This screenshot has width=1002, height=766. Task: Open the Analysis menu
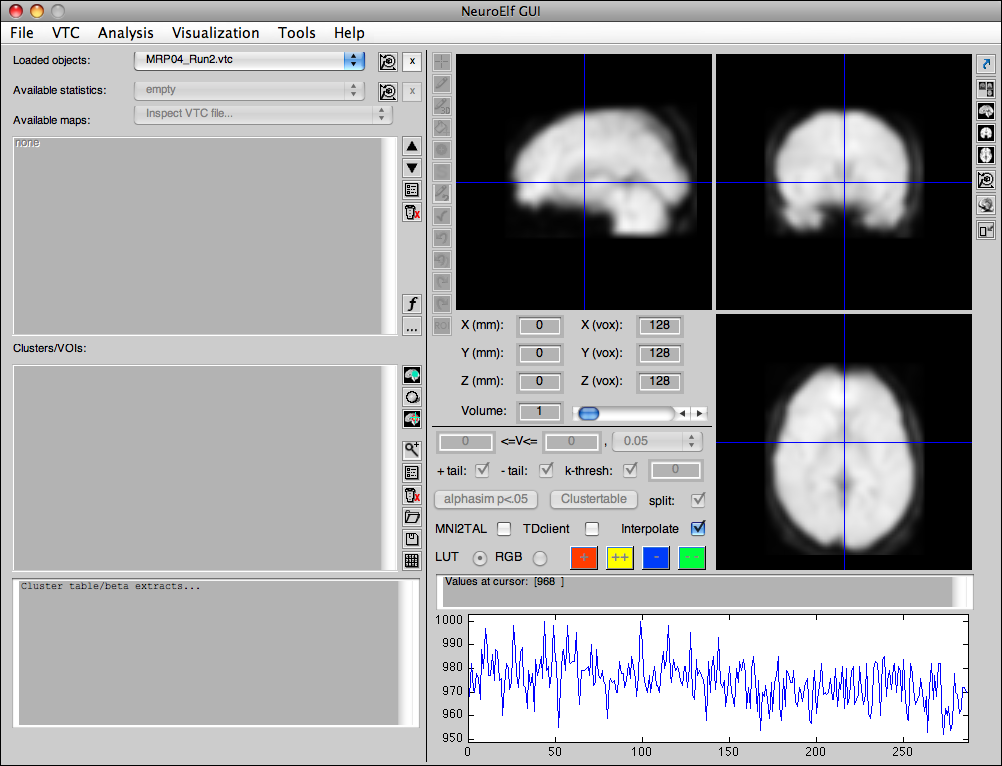[x=126, y=33]
